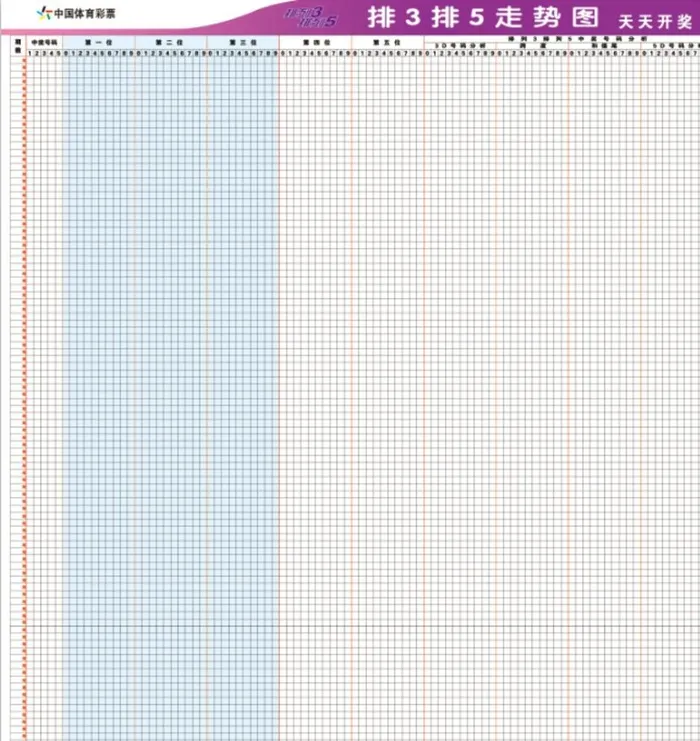Click the 排3排5走势图 title

[x=482, y=17]
